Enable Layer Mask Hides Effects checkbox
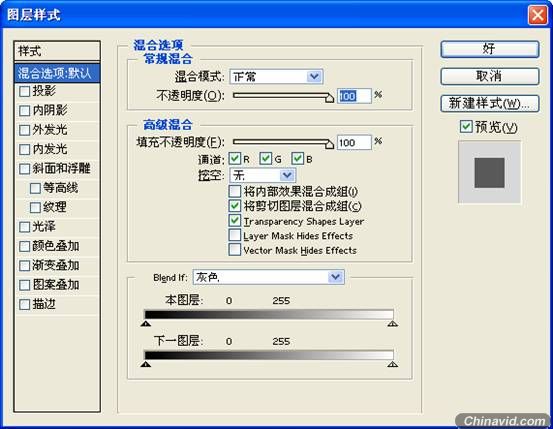 point(235,236)
